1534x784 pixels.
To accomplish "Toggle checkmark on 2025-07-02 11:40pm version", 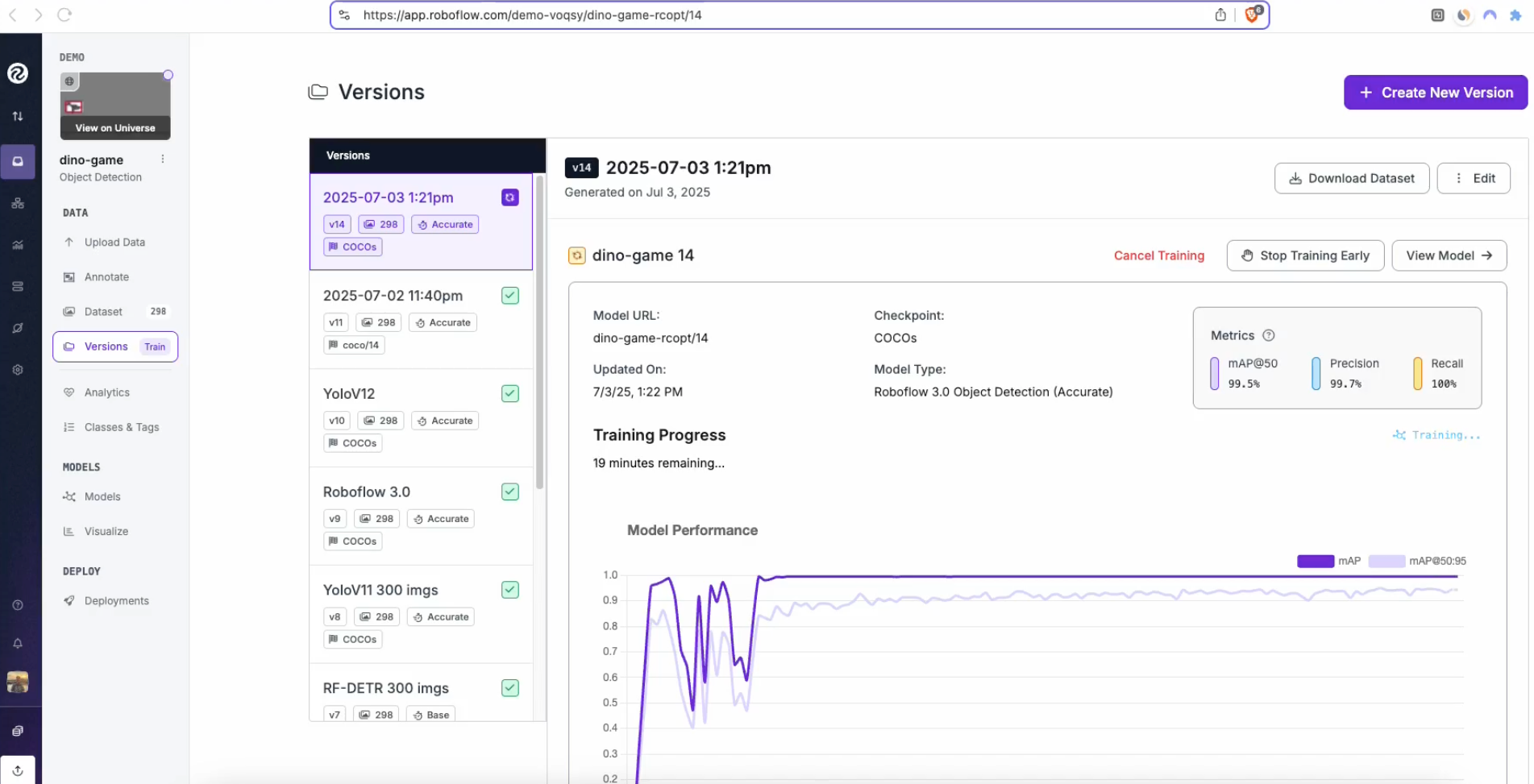I will tap(510, 296).
